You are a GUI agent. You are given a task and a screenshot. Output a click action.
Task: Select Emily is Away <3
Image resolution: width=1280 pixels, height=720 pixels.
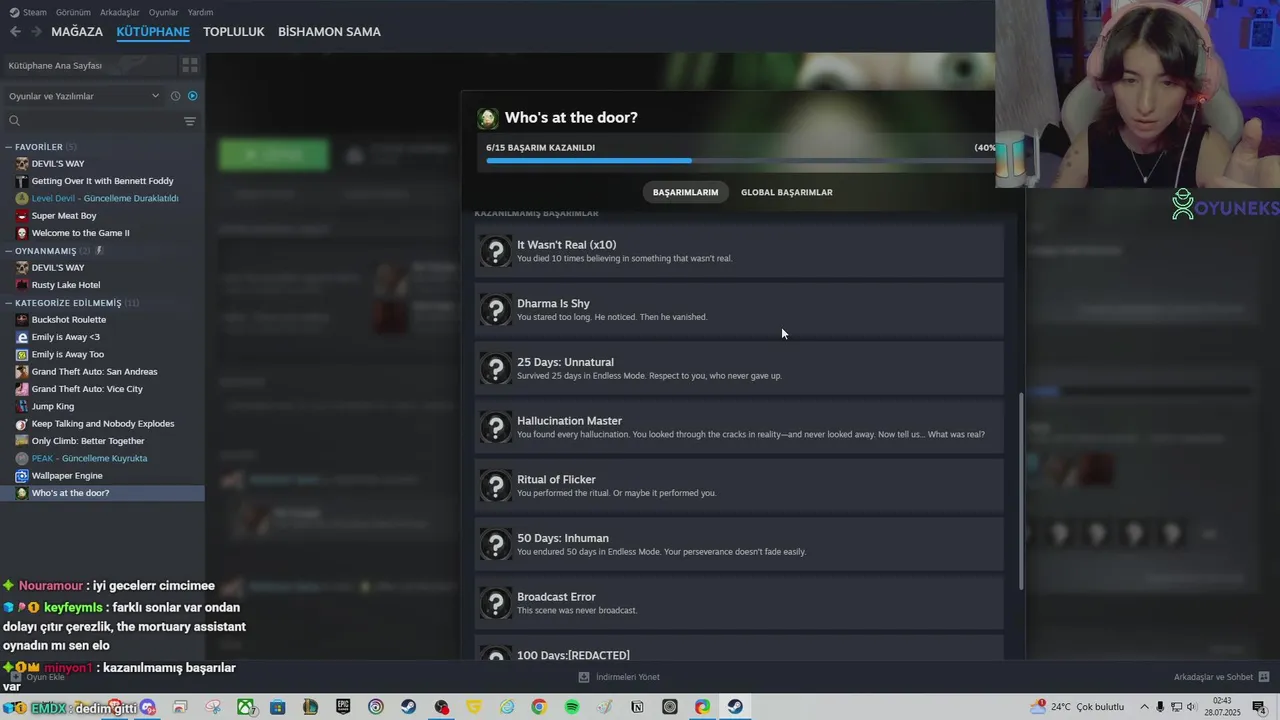coord(66,337)
